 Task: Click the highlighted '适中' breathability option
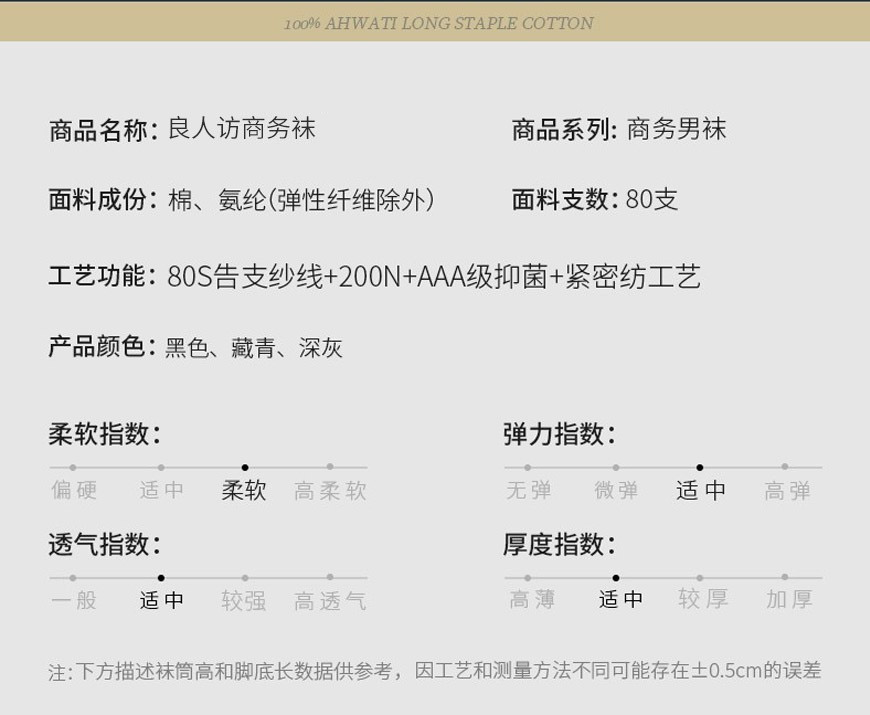pyautogui.click(x=161, y=600)
